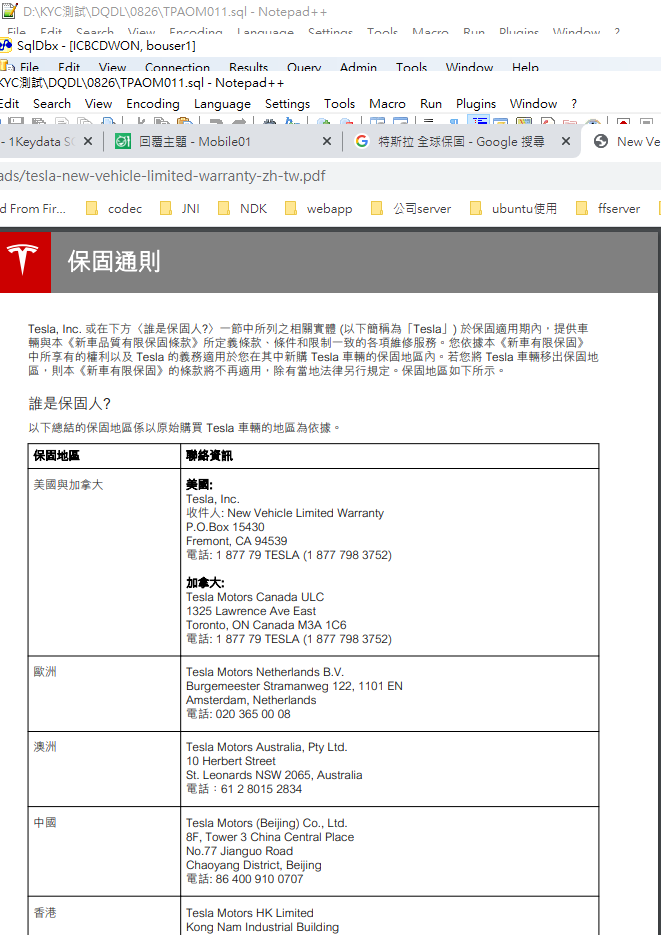Open the JNI bookmark folder

click(x=180, y=209)
